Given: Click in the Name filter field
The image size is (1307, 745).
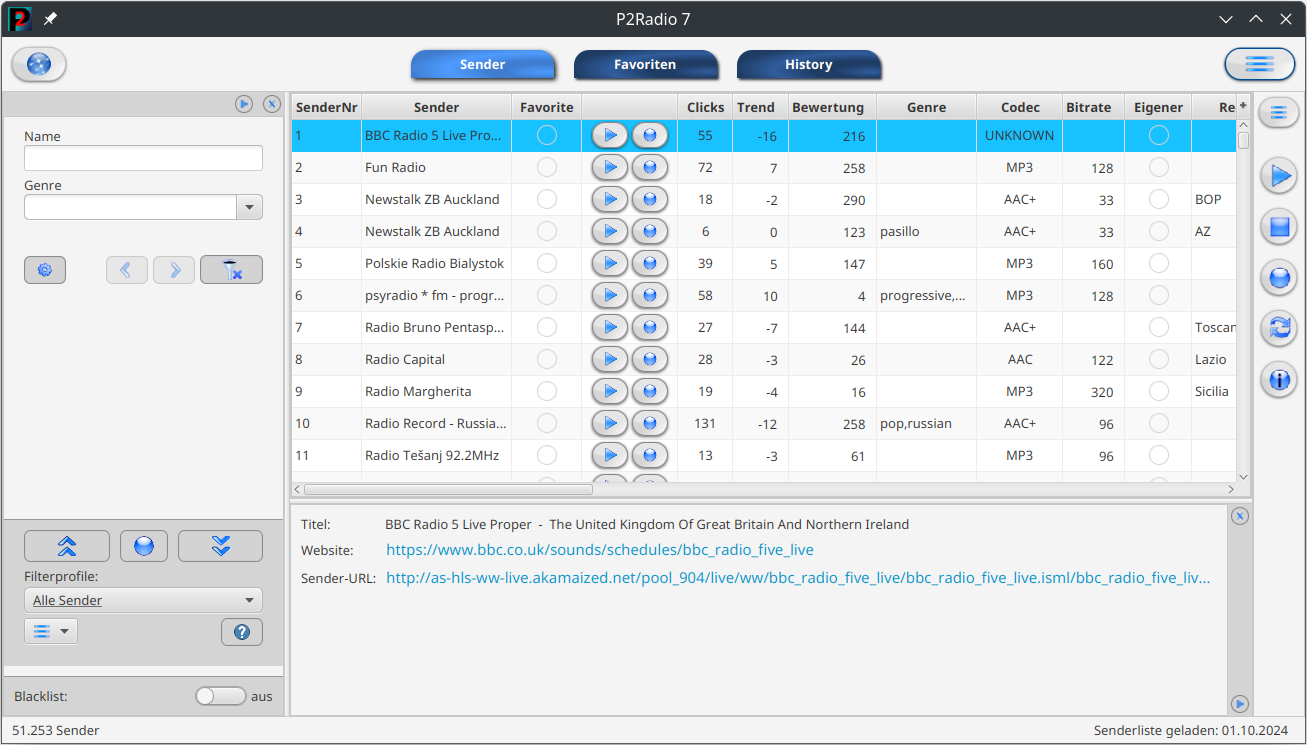Looking at the screenshot, I should (143, 158).
